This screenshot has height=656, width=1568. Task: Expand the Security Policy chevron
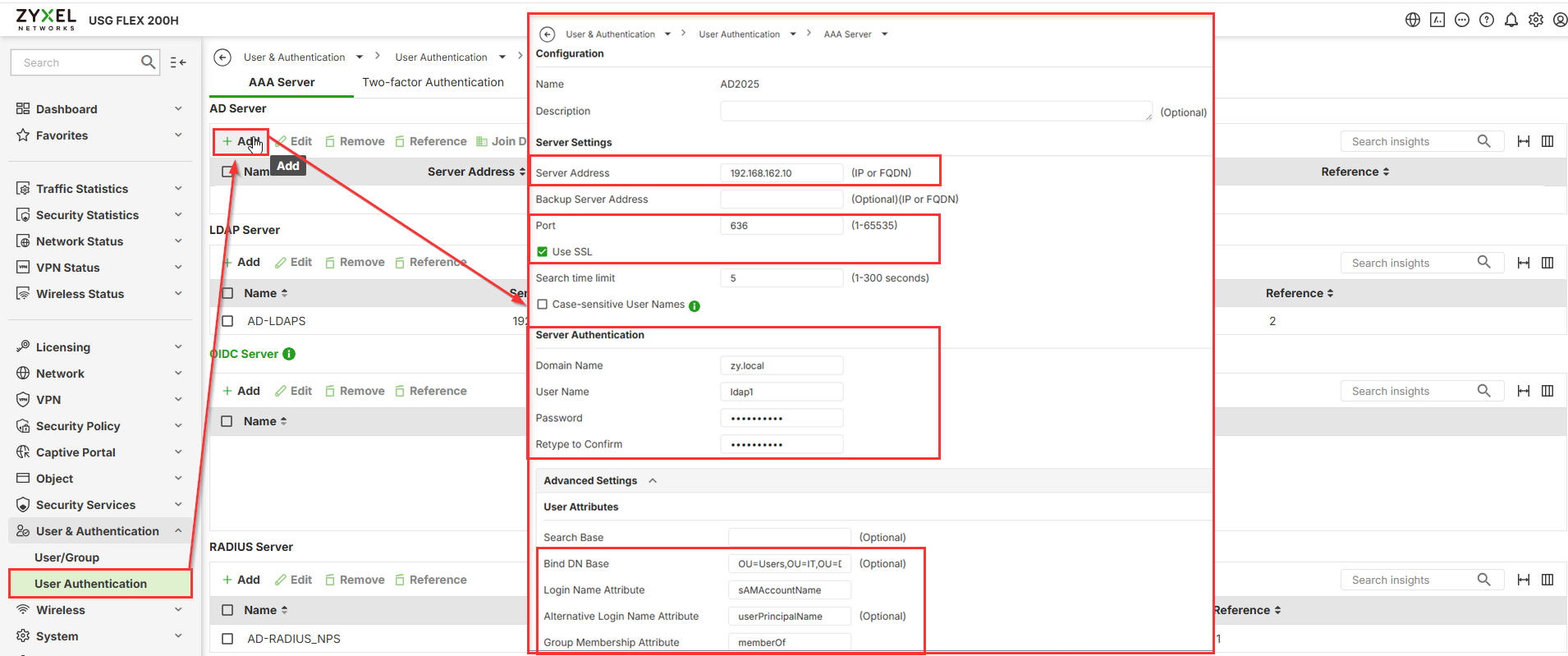coord(178,426)
